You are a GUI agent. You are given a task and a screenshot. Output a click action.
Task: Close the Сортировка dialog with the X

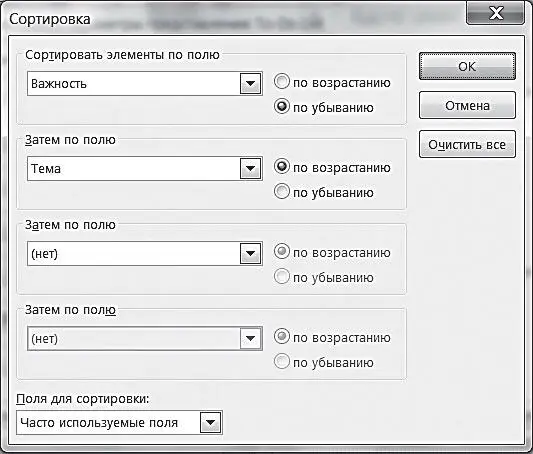click(496, 14)
